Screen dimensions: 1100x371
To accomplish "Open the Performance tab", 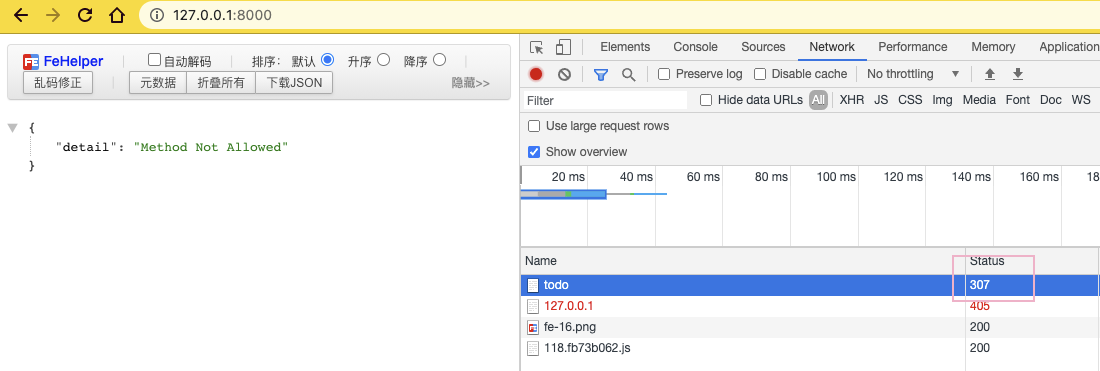I will pos(913,47).
